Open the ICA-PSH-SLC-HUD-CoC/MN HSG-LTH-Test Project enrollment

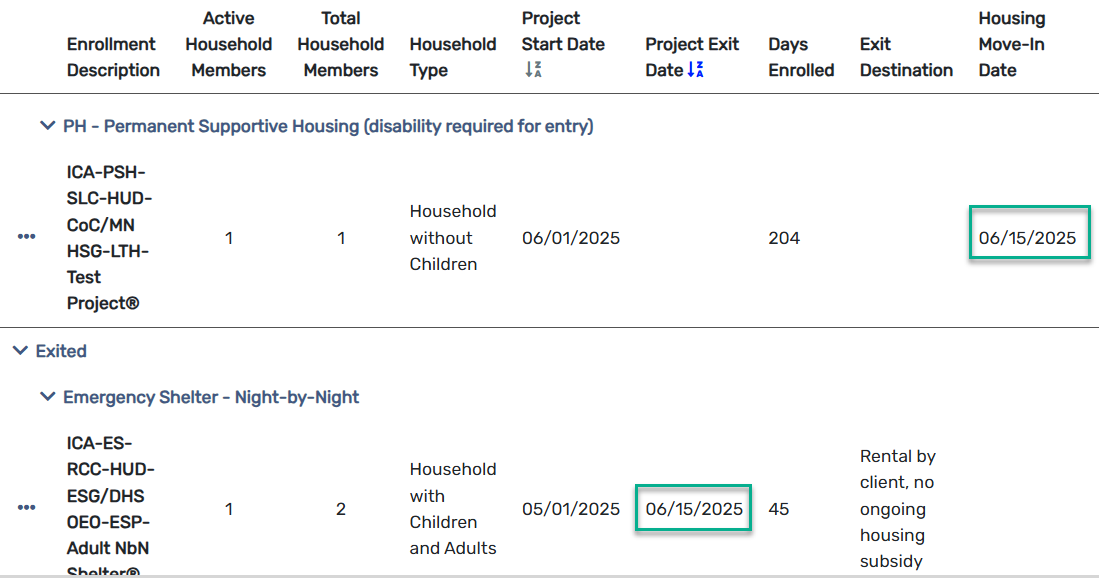click(x=109, y=238)
